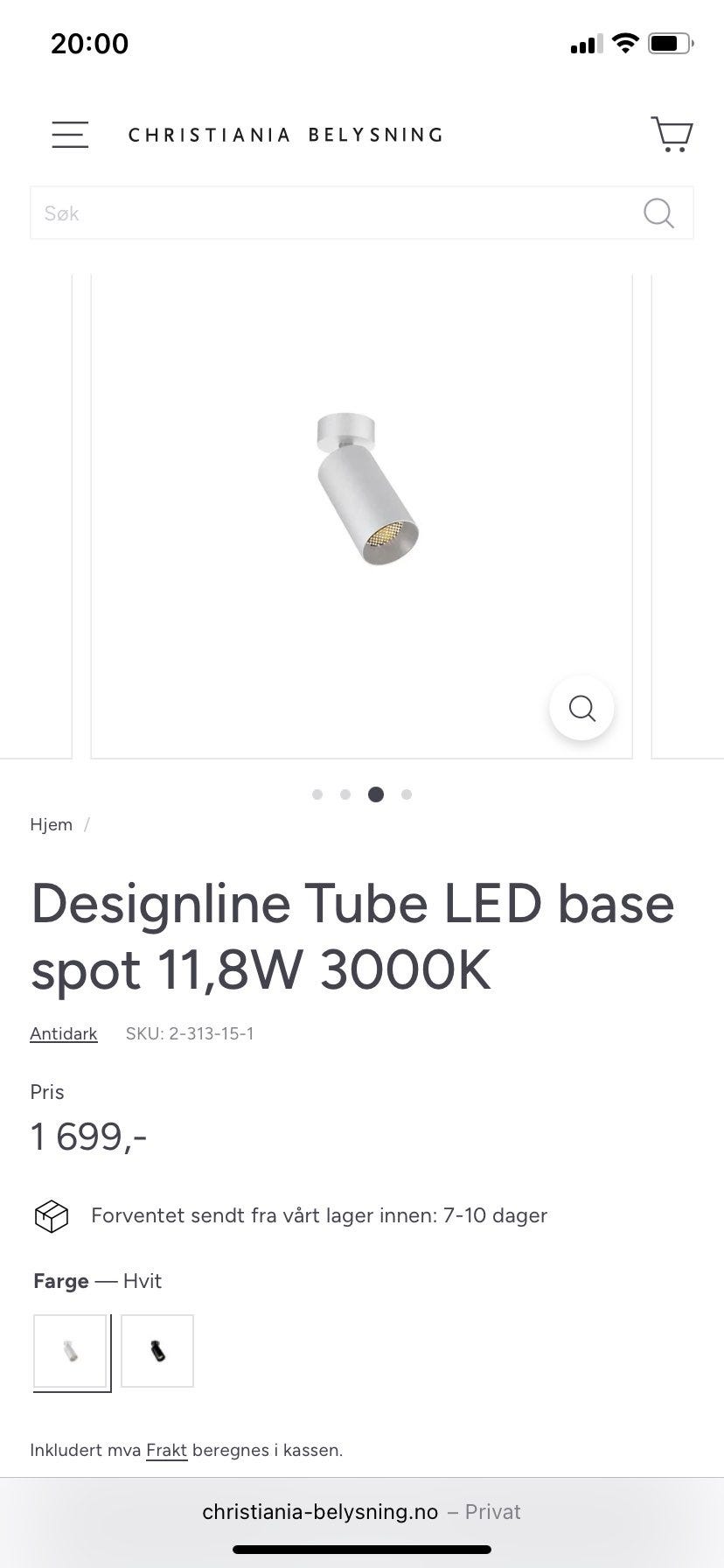Tap the cellular signal icon

[x=586, y=44]
